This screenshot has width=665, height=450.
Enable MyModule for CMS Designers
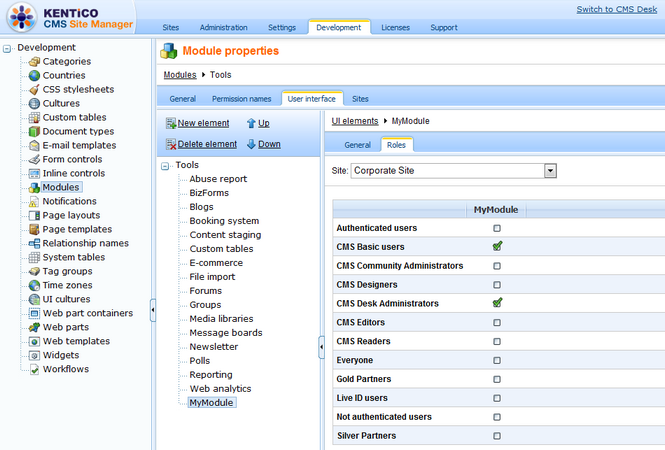tap(497, 285)
